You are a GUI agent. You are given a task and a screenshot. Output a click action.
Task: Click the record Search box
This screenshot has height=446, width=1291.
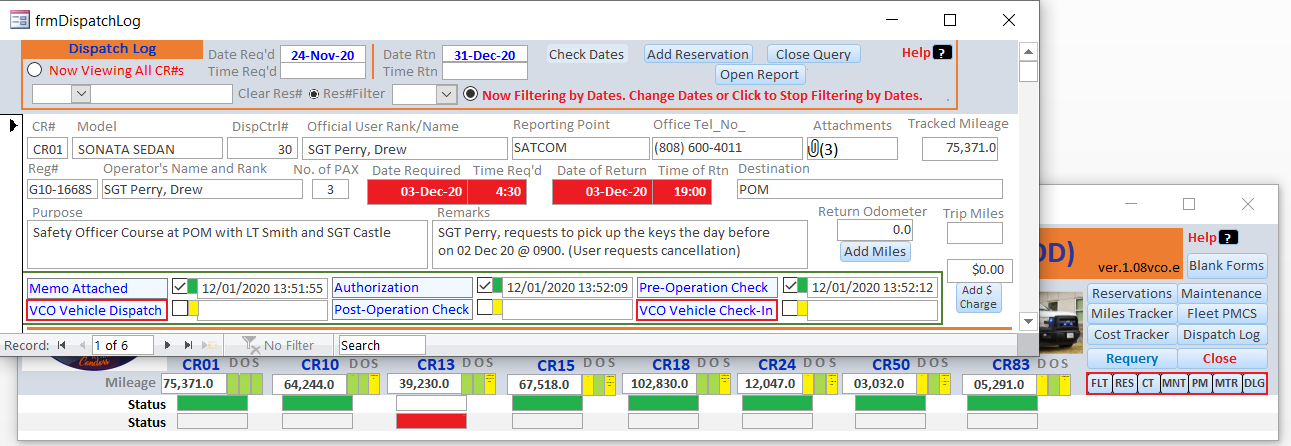click(382, 345)
